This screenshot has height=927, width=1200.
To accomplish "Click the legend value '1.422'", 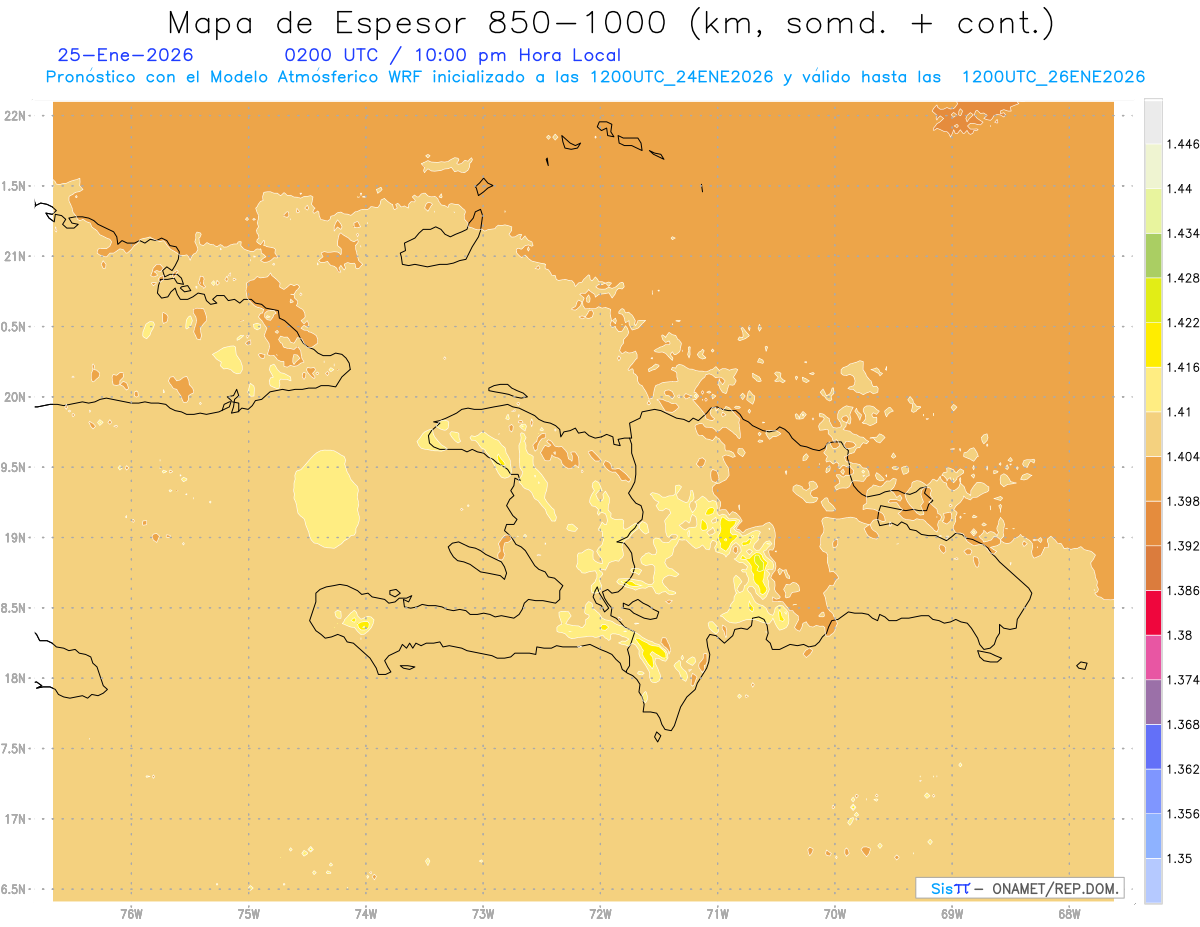I will click(1183, 322).
